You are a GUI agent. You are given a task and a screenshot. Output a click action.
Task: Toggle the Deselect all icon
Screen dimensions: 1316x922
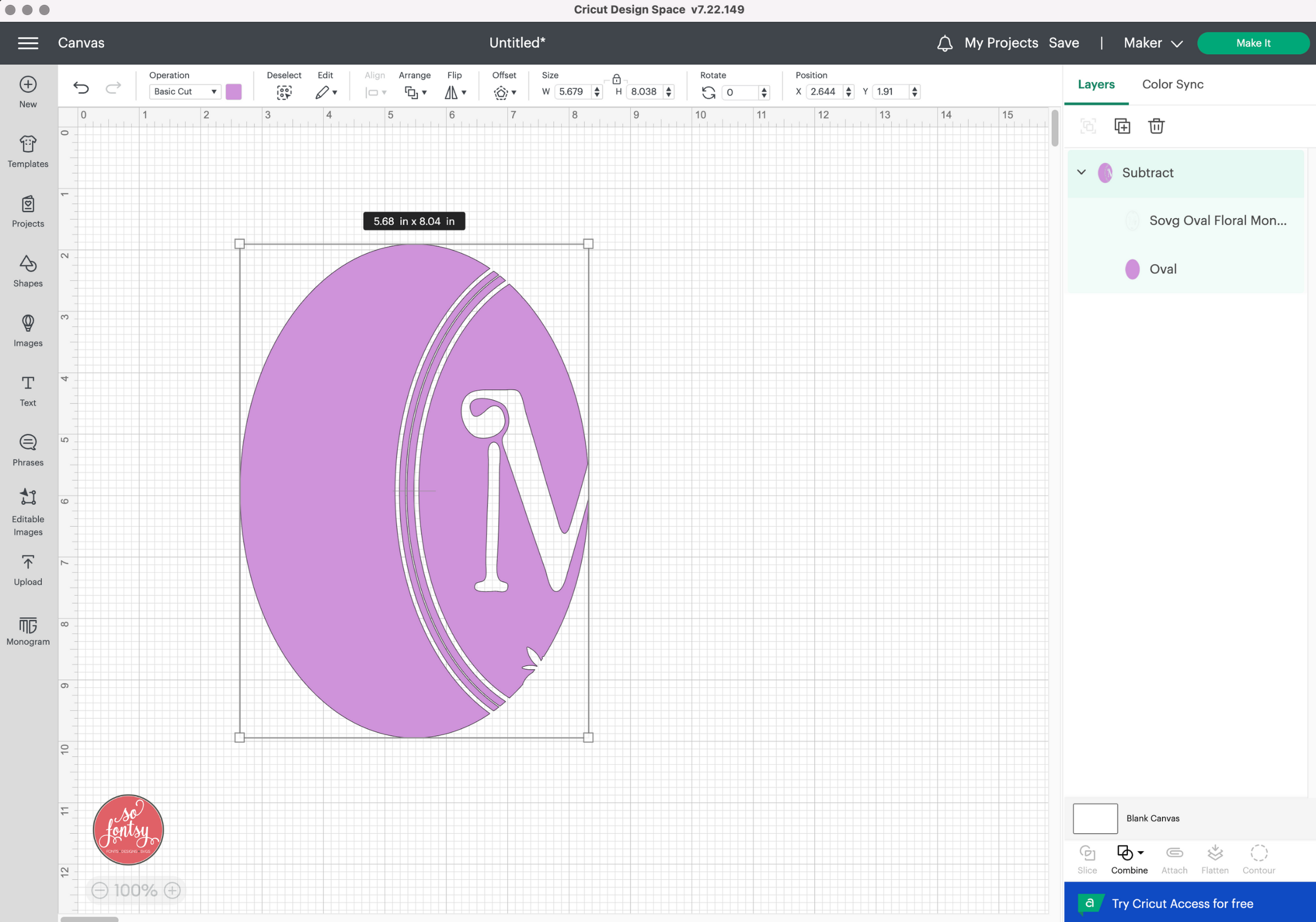tap(284, 91)
